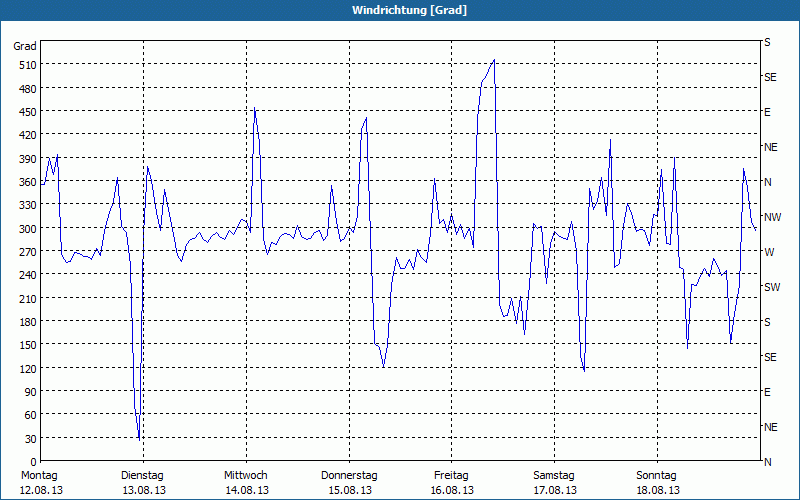Select the Dienstag day label
The height and width of the screenshot is (500, 800).
tap(142, 476)
